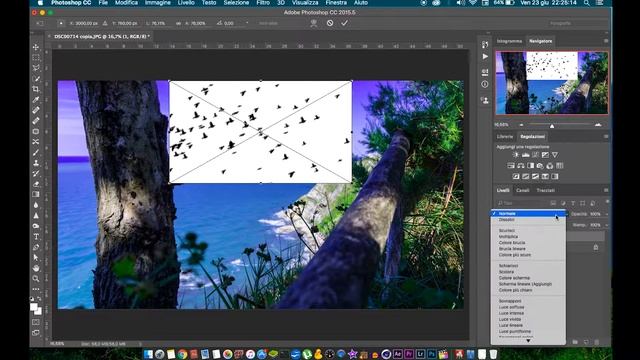640x360 pixels.
Task: Select the Move tool
Action: (36, 47)
